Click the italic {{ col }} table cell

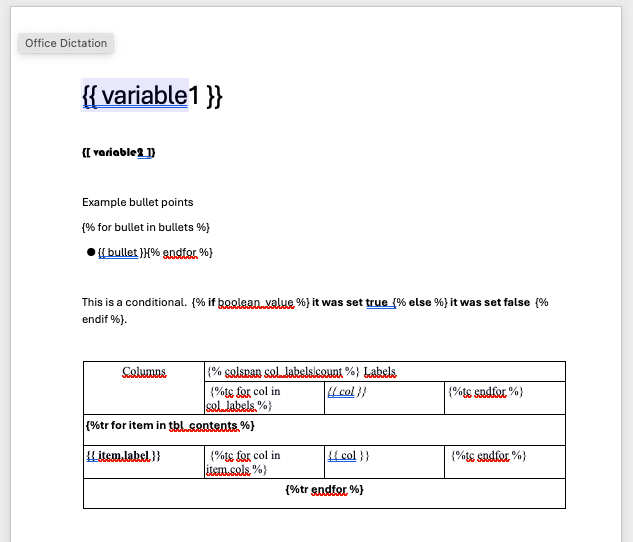coord(347,392)
